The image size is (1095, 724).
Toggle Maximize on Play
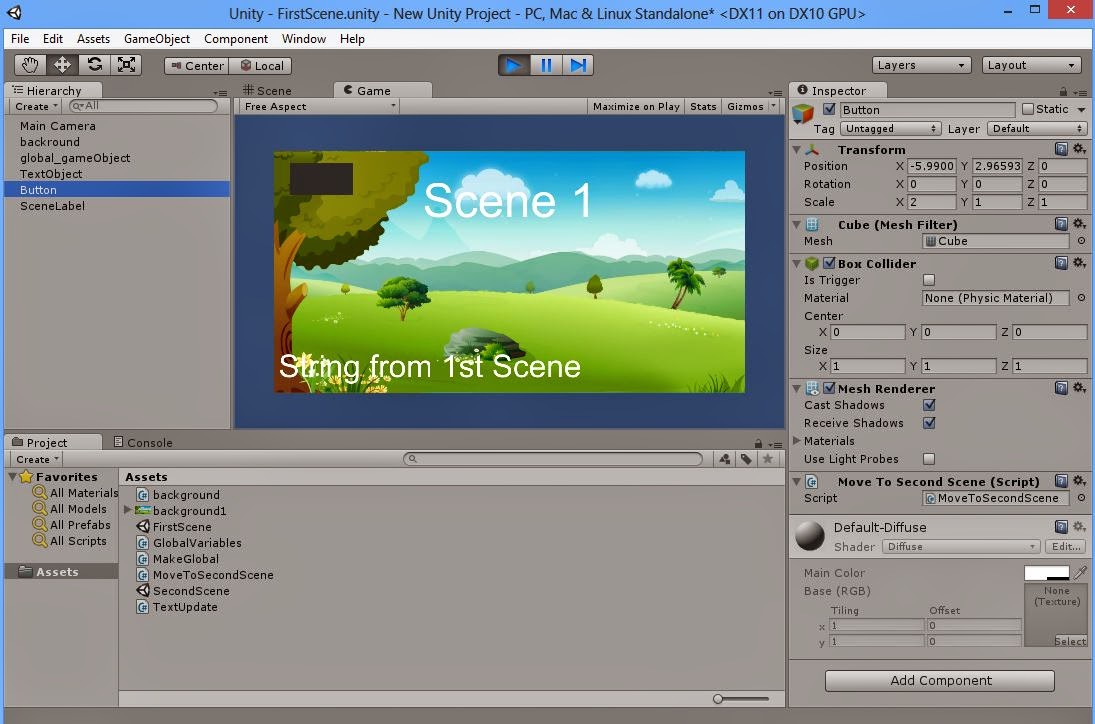[636, 106]
